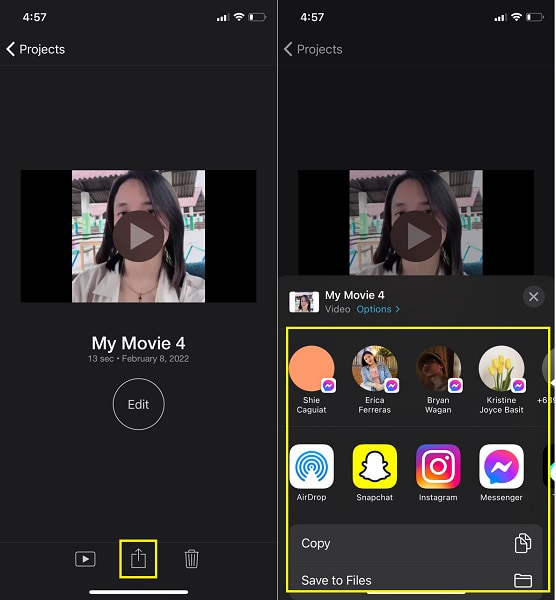The width and height of the screenshot is (556, 600).
Task: Tap the My Movie 4 title on left screen
Action: click(139, 343)
